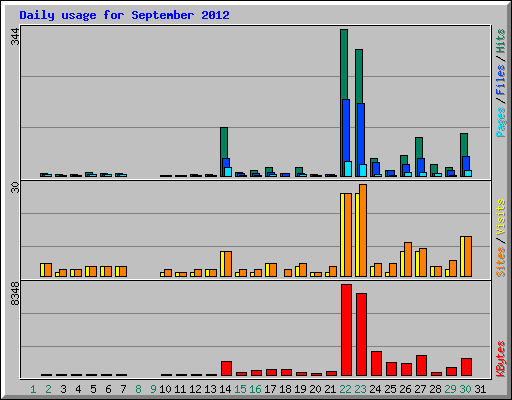Select the red KBytes bar for day 14
The height and width of the screenshot is (400, 512).
(x=226, y=368)
